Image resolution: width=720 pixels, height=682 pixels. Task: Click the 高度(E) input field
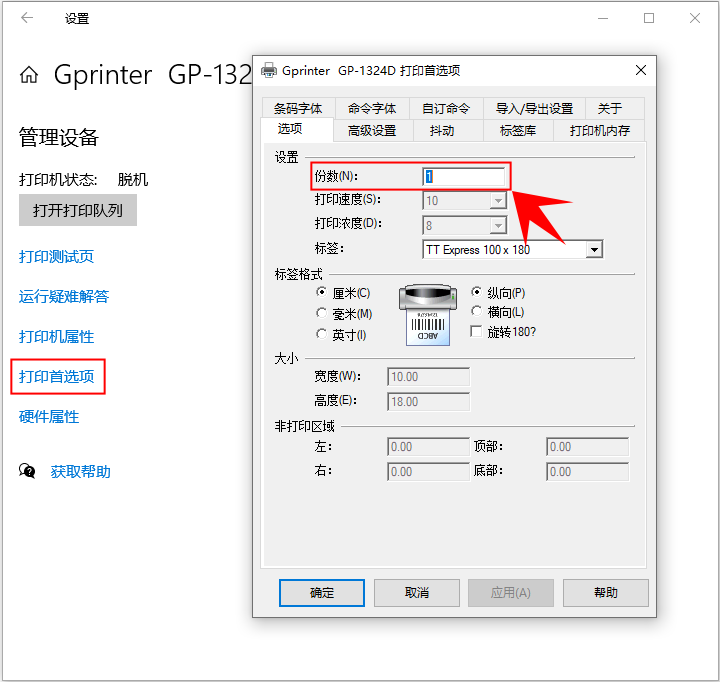(428, 401)
